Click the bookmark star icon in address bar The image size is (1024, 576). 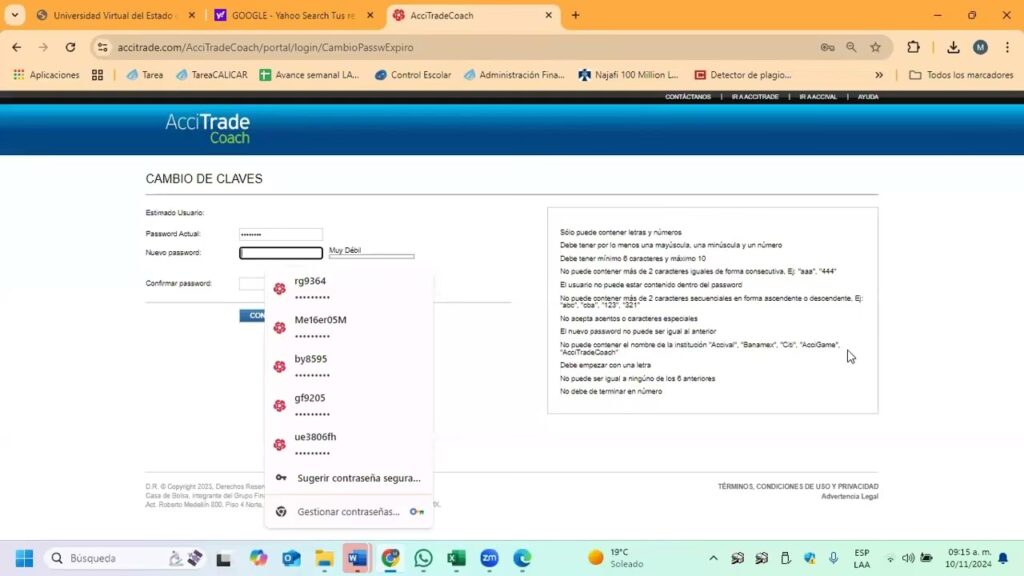click(876, 47)
